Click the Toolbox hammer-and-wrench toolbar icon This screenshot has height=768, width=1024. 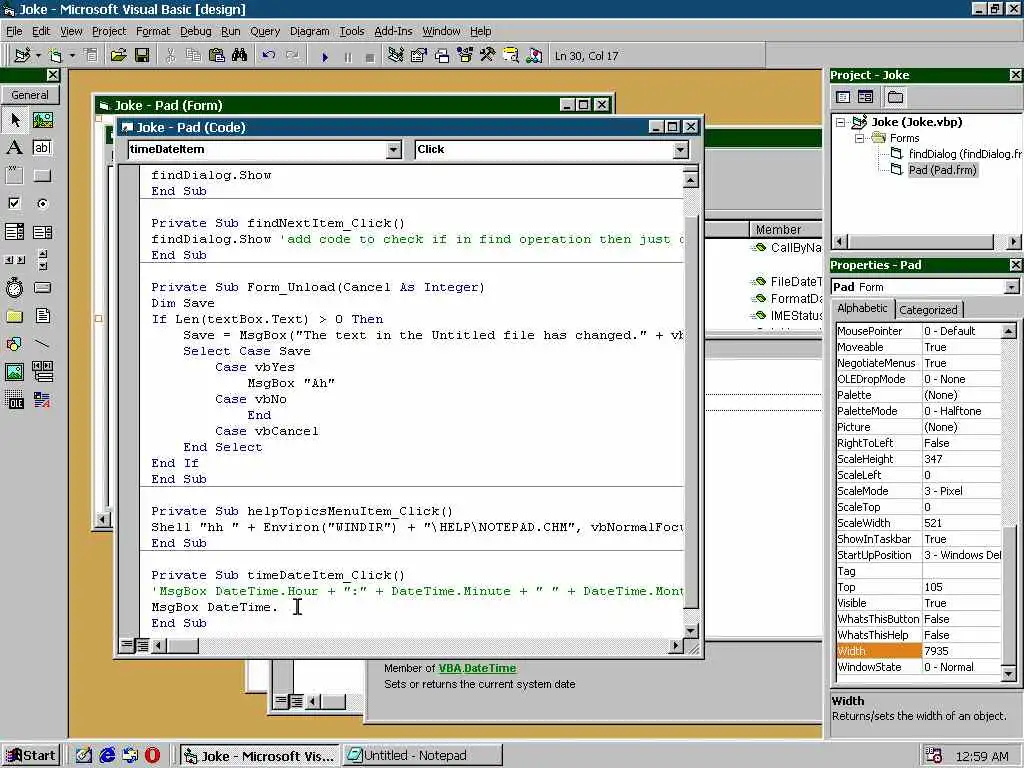point(487,56)
